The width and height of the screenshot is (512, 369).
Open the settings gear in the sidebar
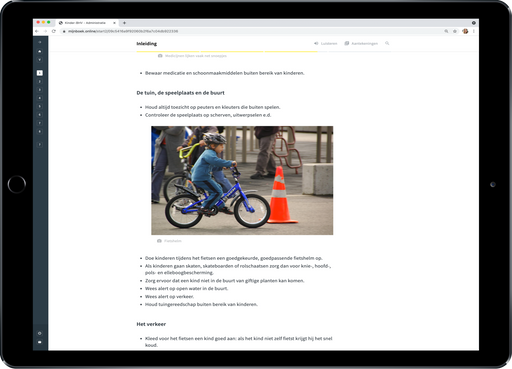click(40, 333)
